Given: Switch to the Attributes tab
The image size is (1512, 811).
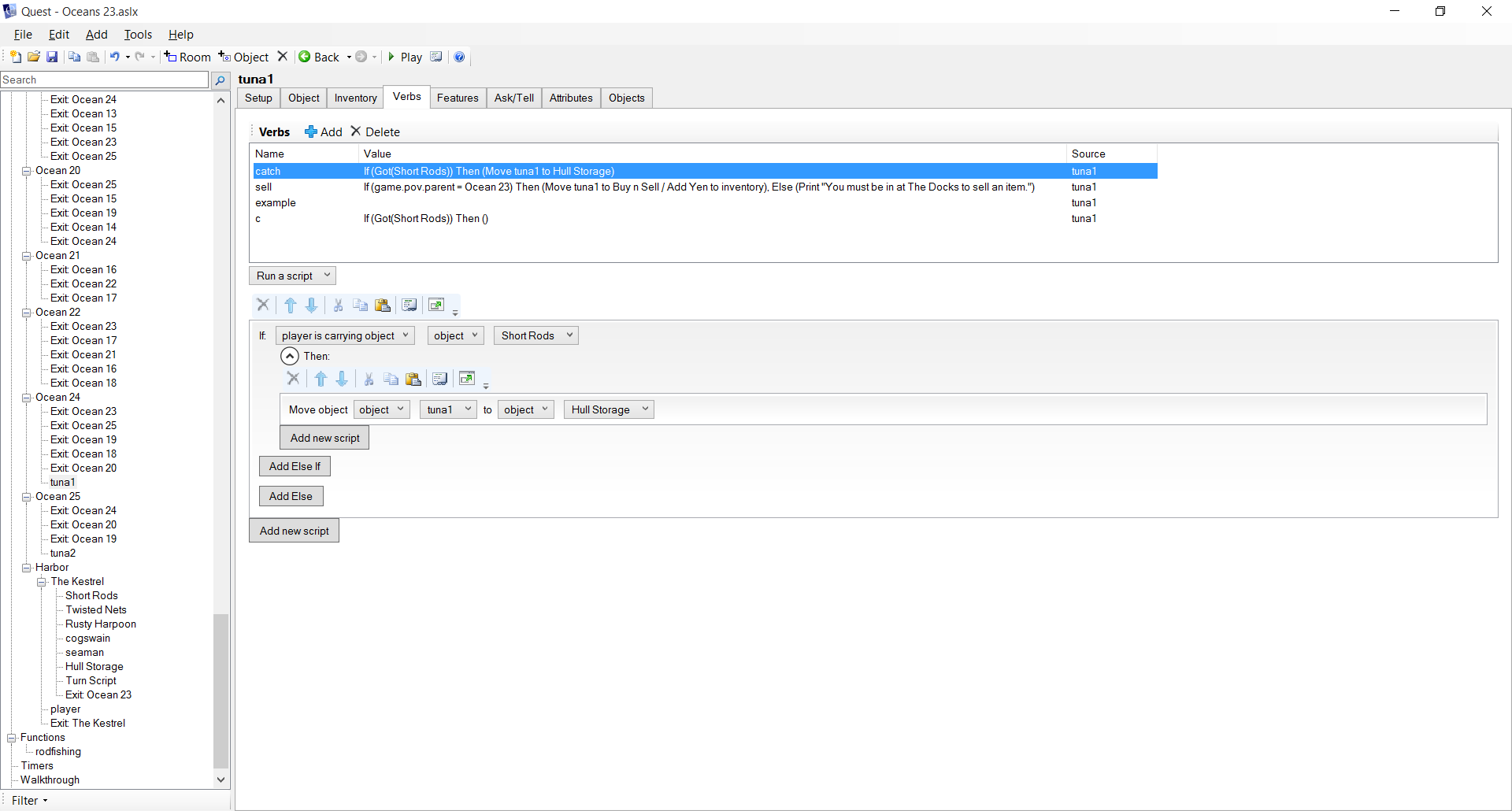Looking at the screenshot, I should pyautogui.click(x=570, y=98).
